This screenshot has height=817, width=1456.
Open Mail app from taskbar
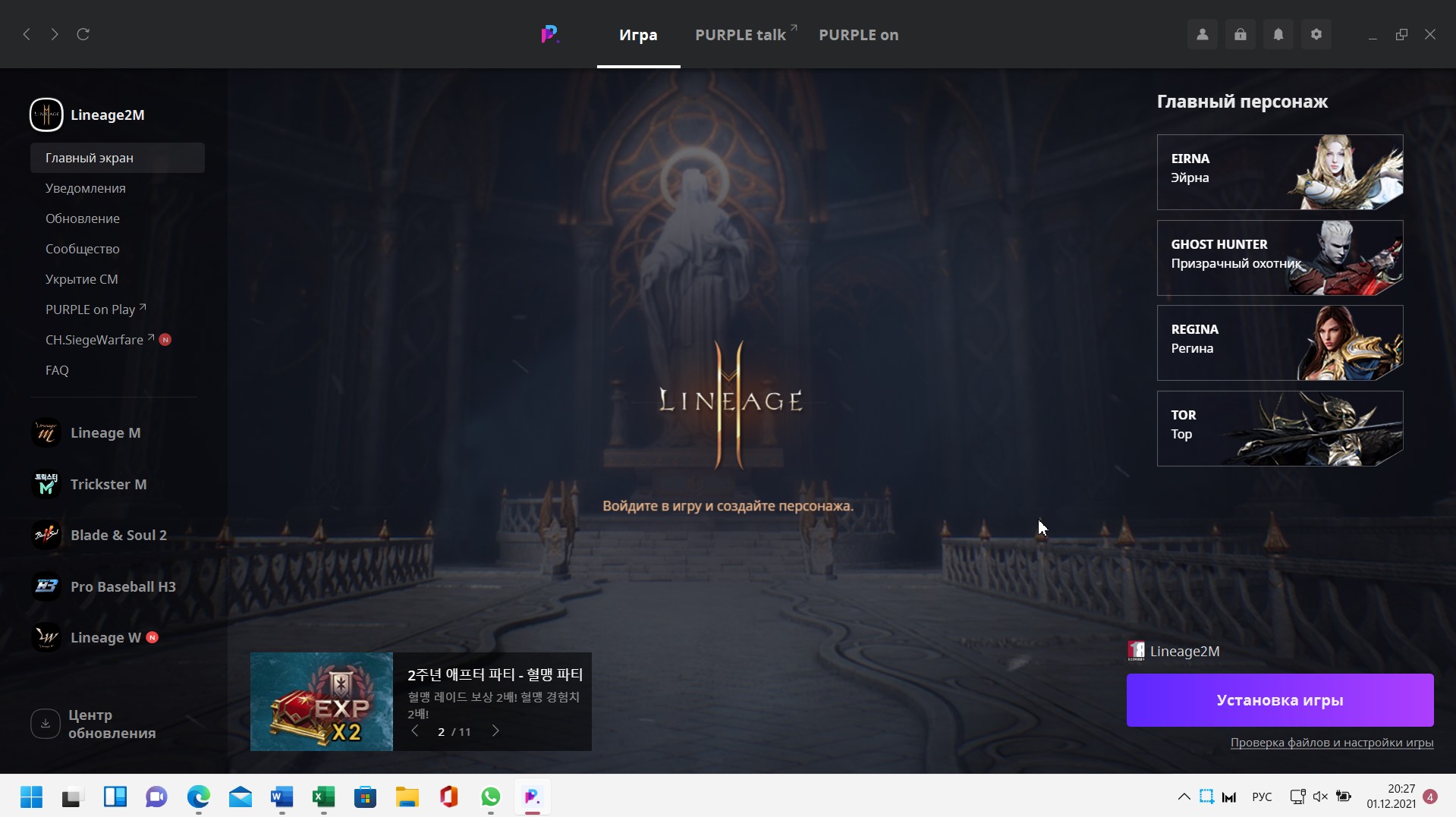[x=241, y=797]
